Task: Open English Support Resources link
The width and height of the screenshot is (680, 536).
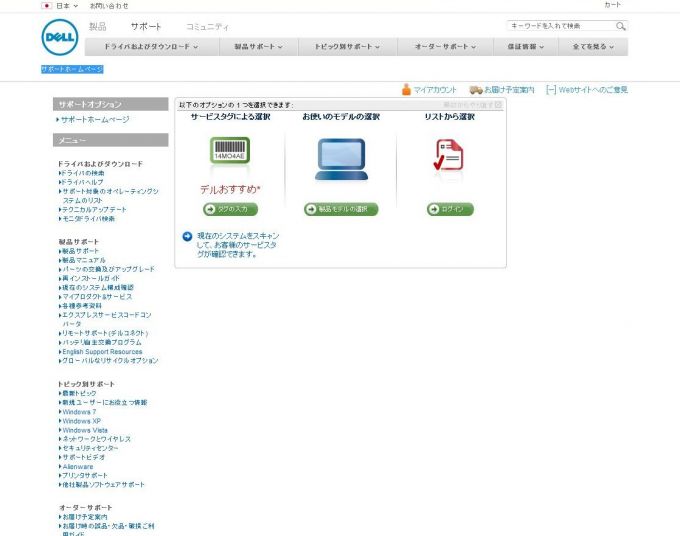Action: (102, 352)
